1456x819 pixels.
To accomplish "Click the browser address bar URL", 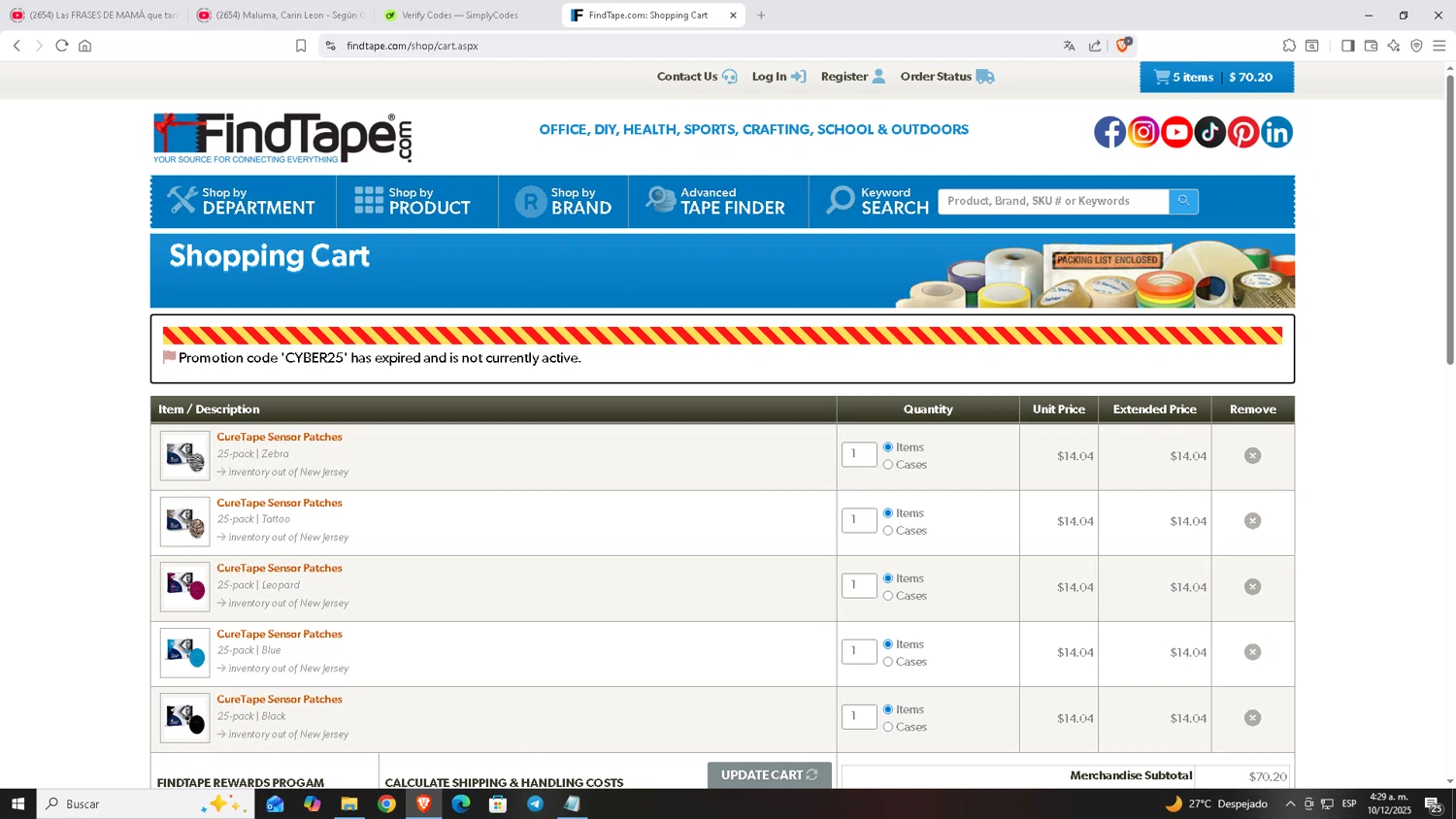I will pyautogui.click(x=413, y=46).
